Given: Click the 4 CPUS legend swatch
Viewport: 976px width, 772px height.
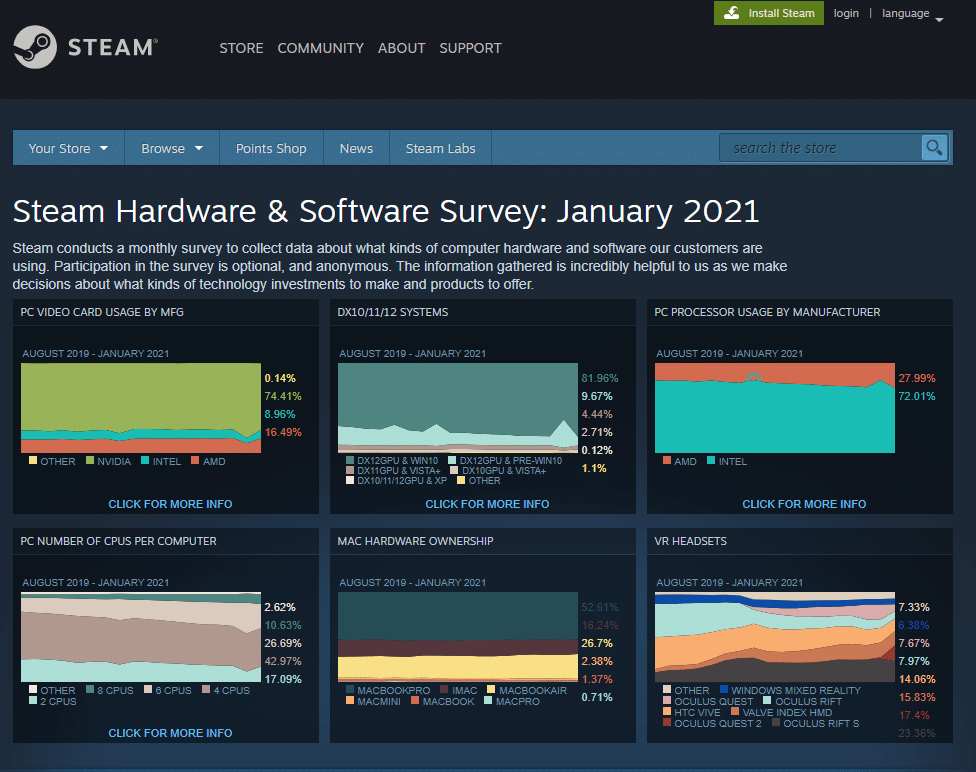Looking at the screenshot, I should pos(206,689).
